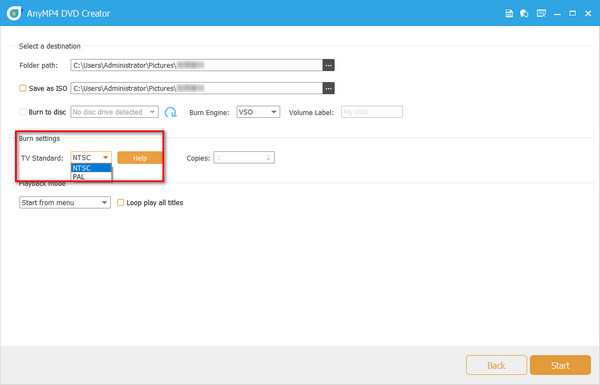Open the disc drive dropdown
This screenshot has width=600, height=385.
(x=114, y=112)
